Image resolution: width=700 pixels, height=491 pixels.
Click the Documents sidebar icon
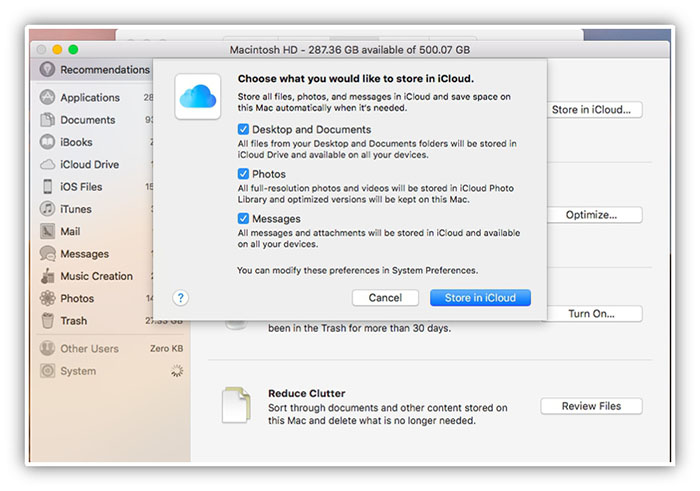click(x=47, y=120)
